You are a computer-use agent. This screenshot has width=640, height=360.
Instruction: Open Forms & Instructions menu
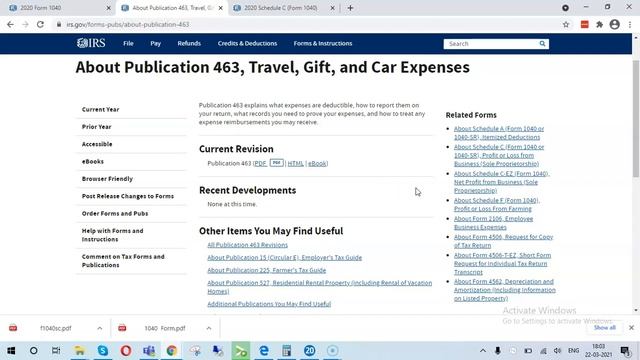coord(323,43)
